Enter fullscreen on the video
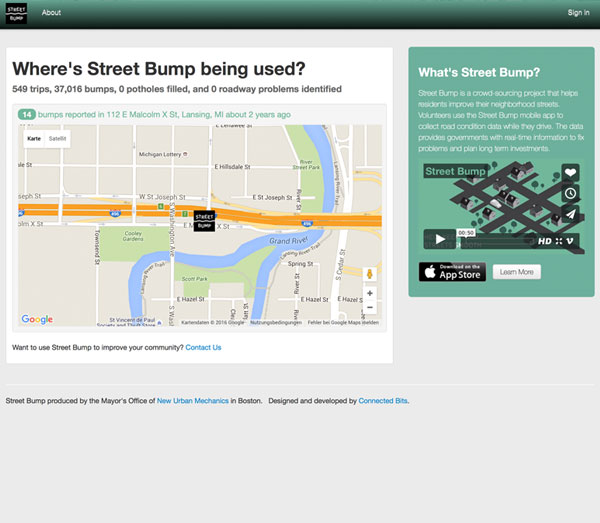600x523 pixels. click(559, 241)
